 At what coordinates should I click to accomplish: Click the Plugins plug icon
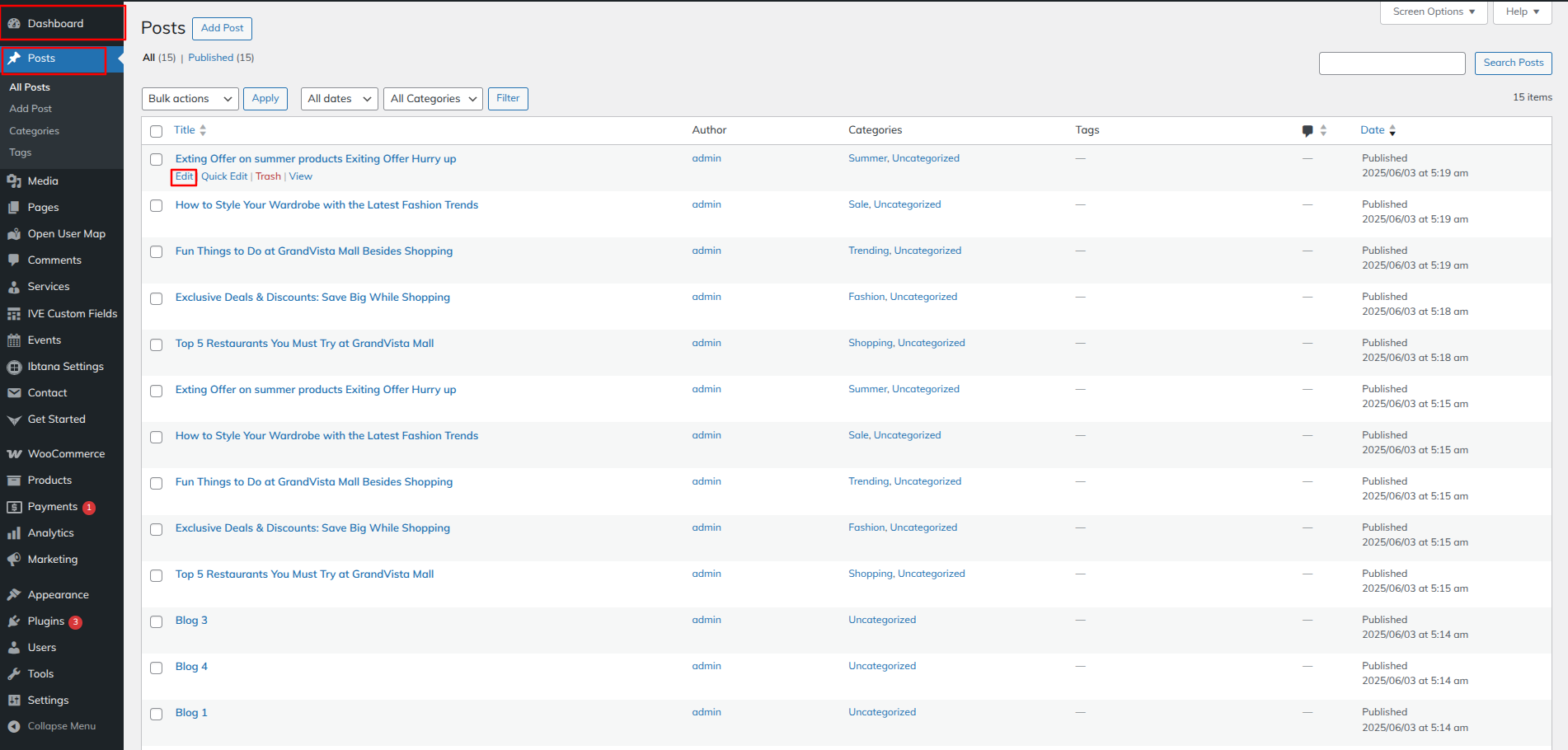(14, 621)
